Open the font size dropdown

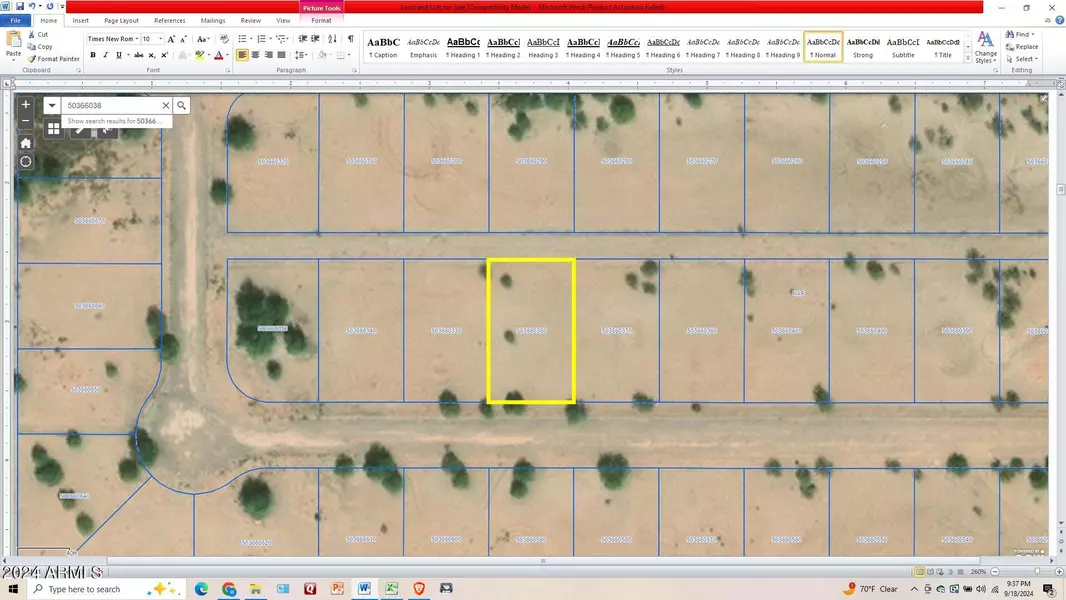tap(161, 39)
